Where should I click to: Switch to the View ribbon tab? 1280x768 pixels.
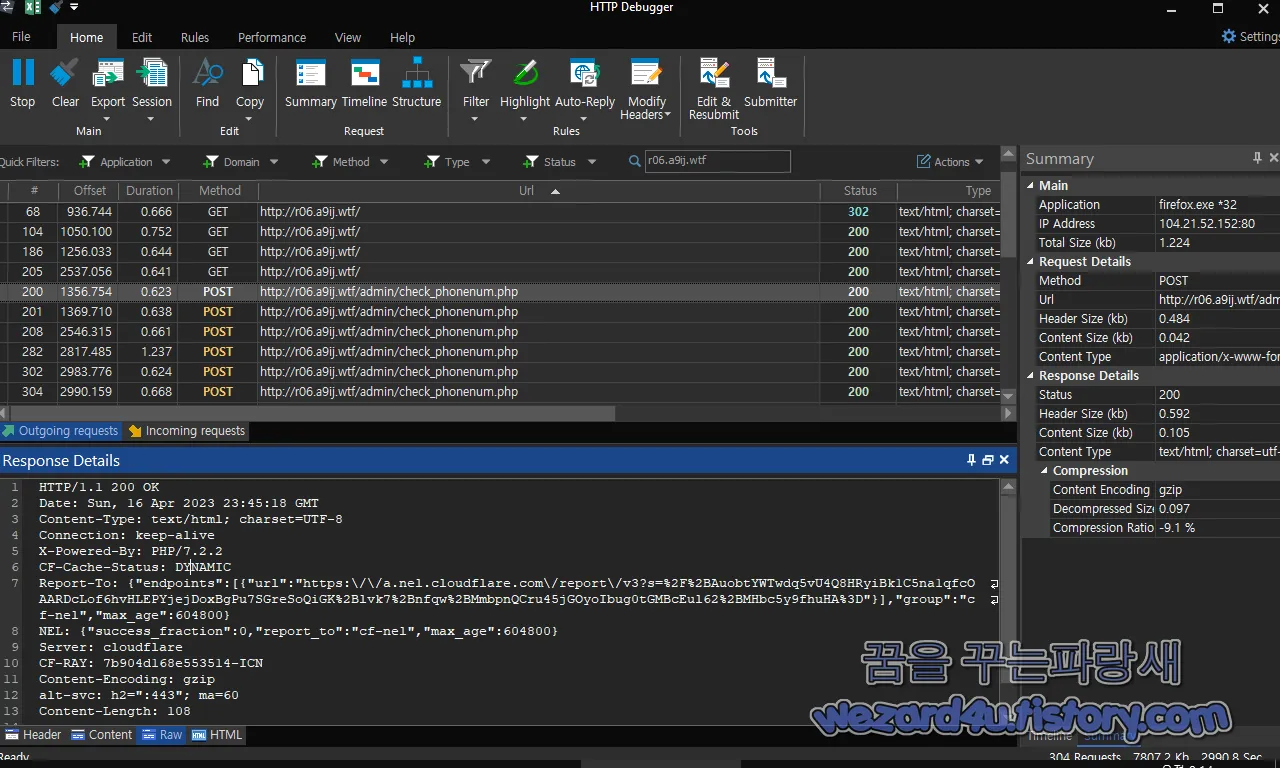coord(348,38)
